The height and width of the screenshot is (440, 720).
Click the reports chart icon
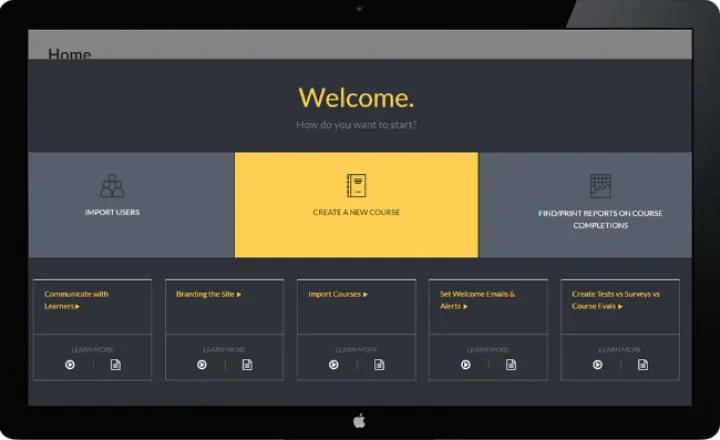pos(600,186)
